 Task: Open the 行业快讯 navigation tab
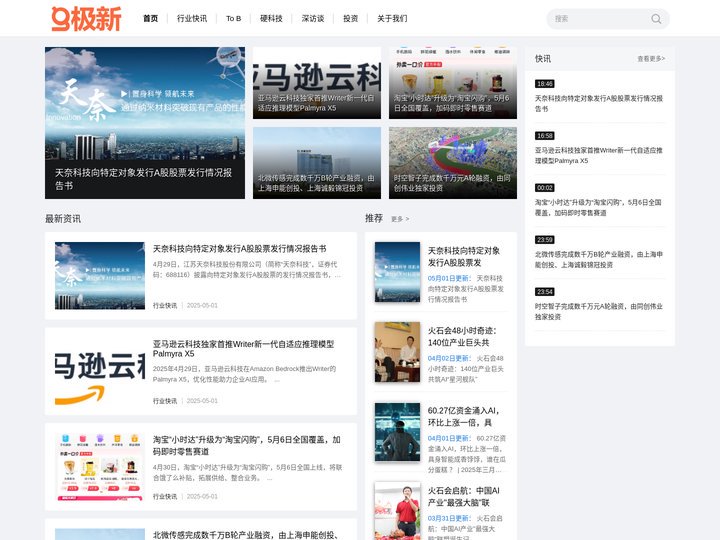[x=192, y=18]
